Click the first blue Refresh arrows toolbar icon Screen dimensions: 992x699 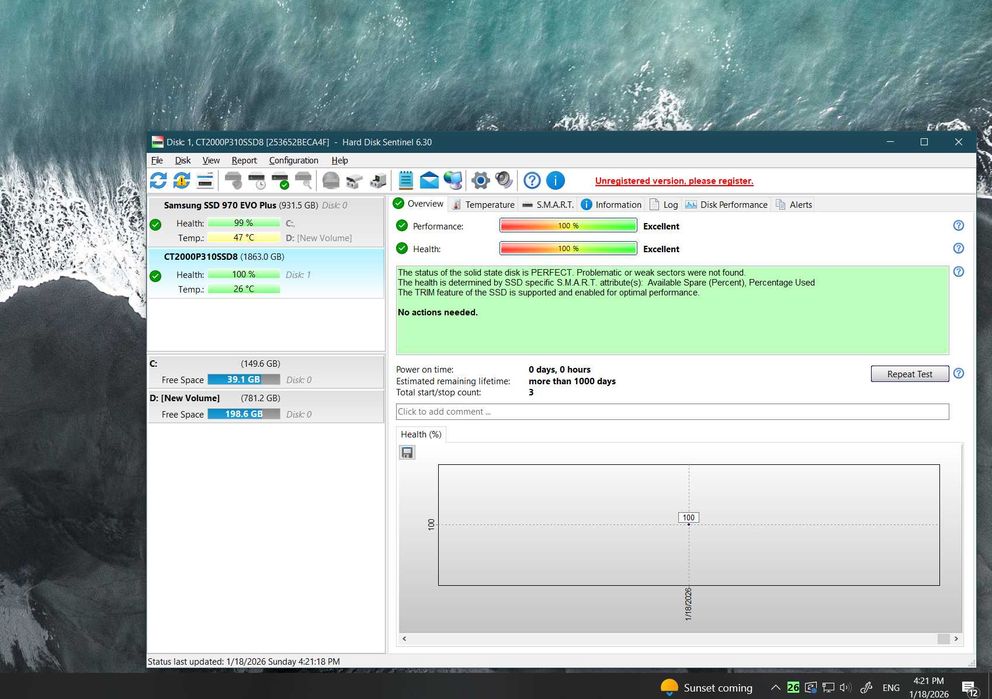click(158, 181)
